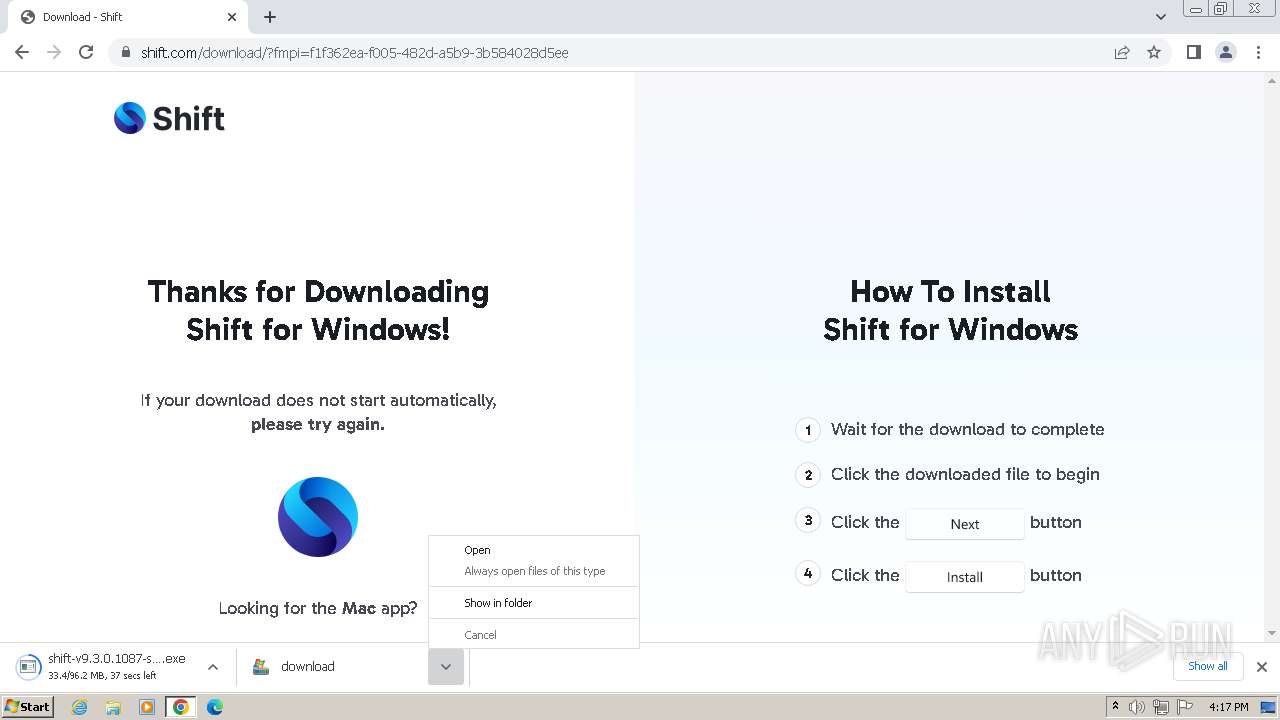
Task: Click the taskbar clock 4:17 PM
Action: coord(1229,707)
